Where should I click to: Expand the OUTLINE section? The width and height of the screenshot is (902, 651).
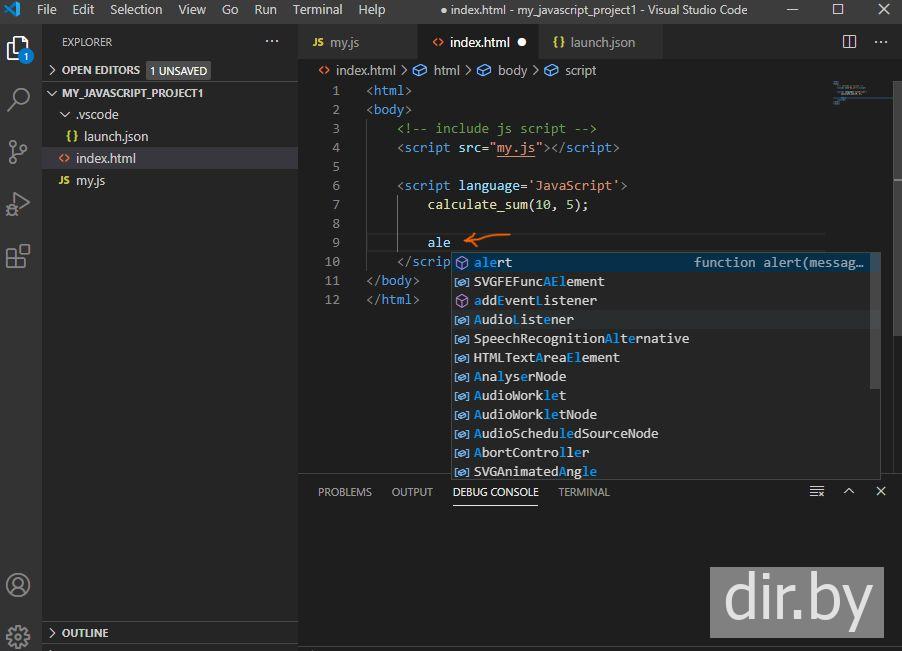pos(85,633)
